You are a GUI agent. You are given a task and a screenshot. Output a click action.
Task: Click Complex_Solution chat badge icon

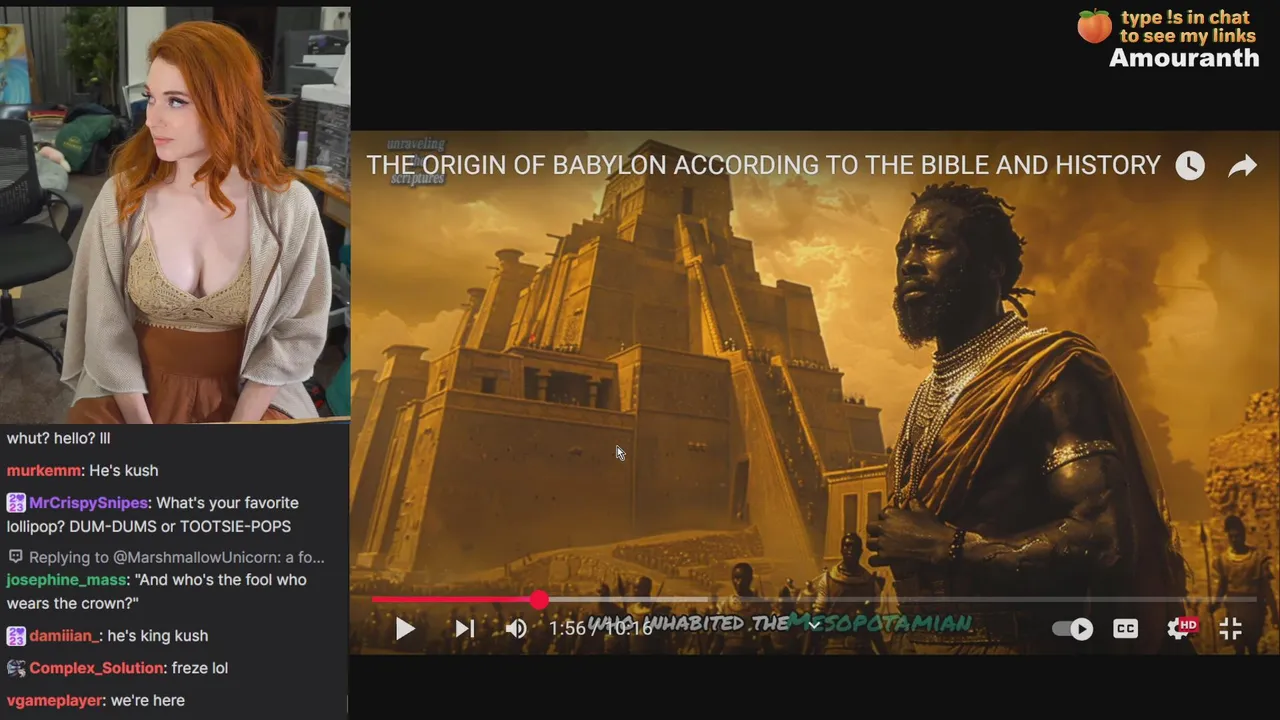(16, 668)
